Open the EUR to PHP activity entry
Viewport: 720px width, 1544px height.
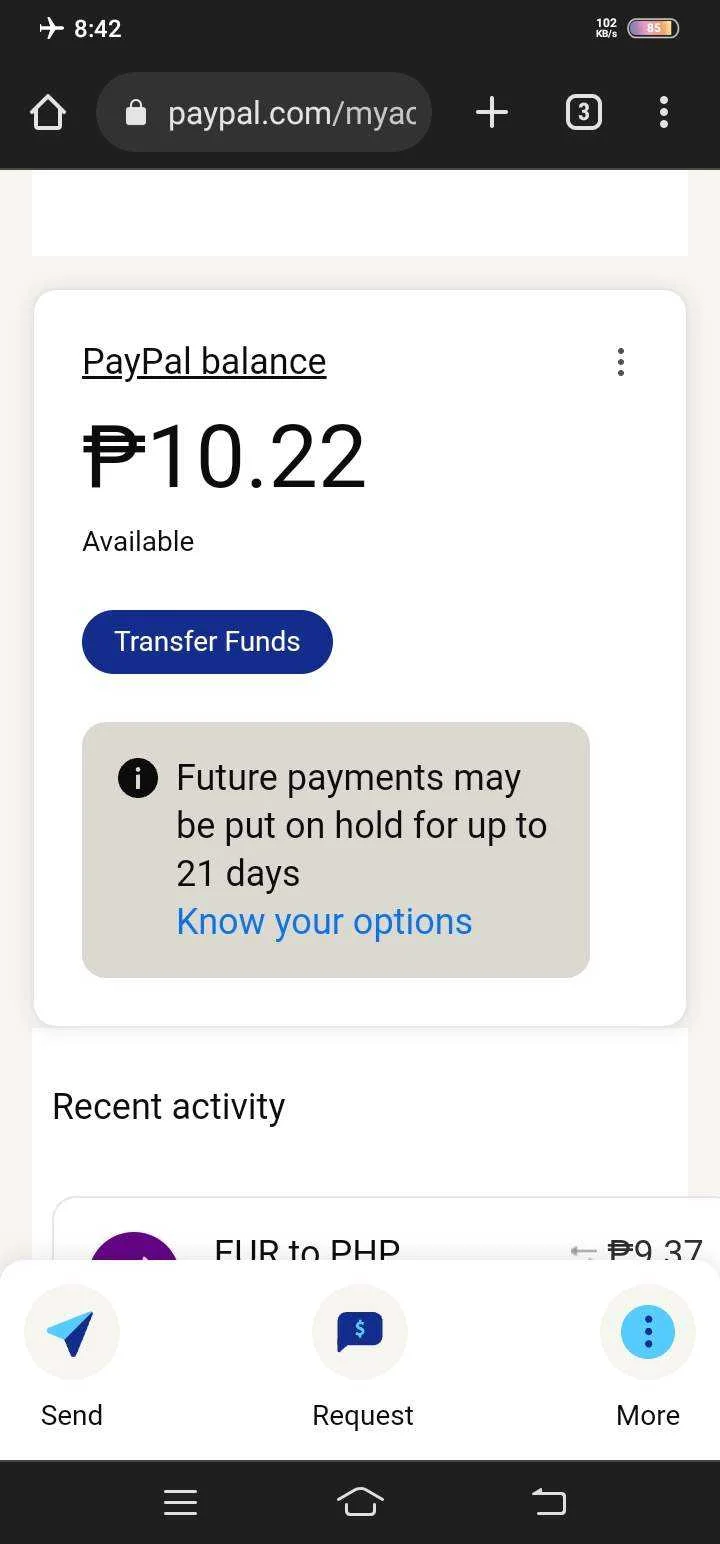pyautogui.click(x=386, y=1230)
